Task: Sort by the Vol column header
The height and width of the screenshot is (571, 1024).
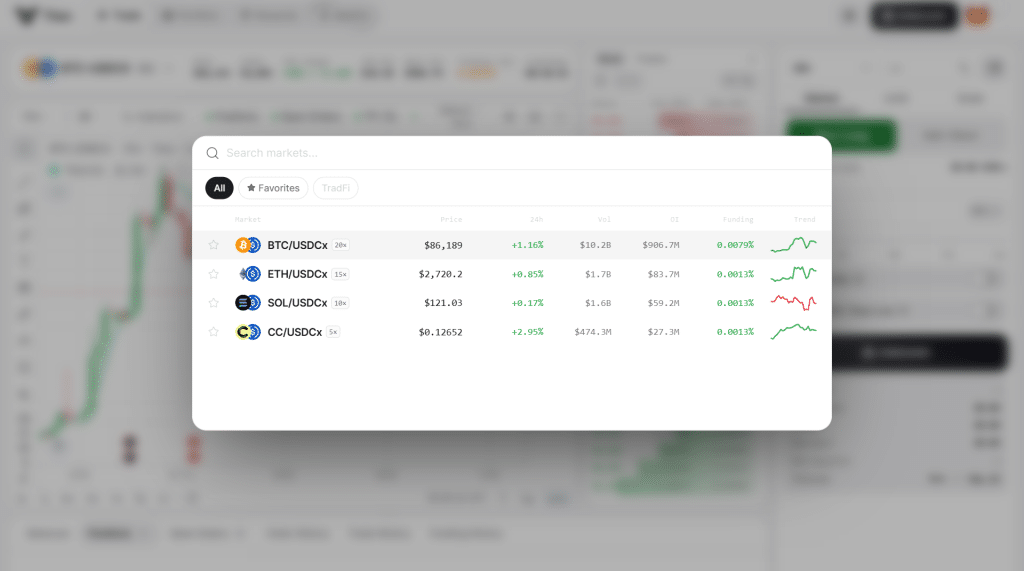Action: pyautogui.click(x=605, y=220)
